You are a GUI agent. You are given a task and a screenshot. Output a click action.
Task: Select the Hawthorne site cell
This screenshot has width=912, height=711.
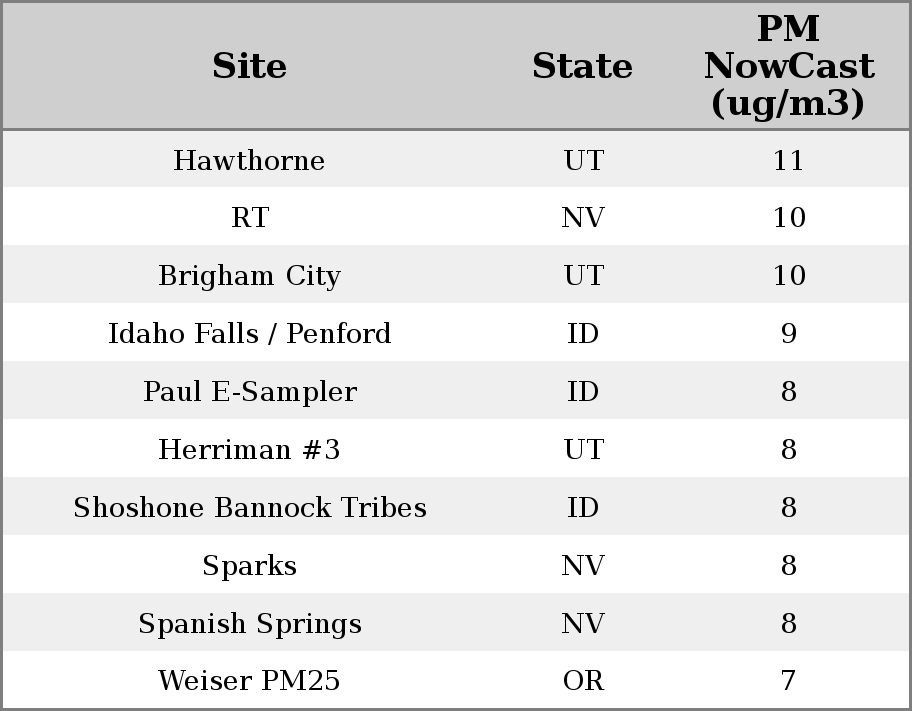pyautogui.click(x=249, y=161)
